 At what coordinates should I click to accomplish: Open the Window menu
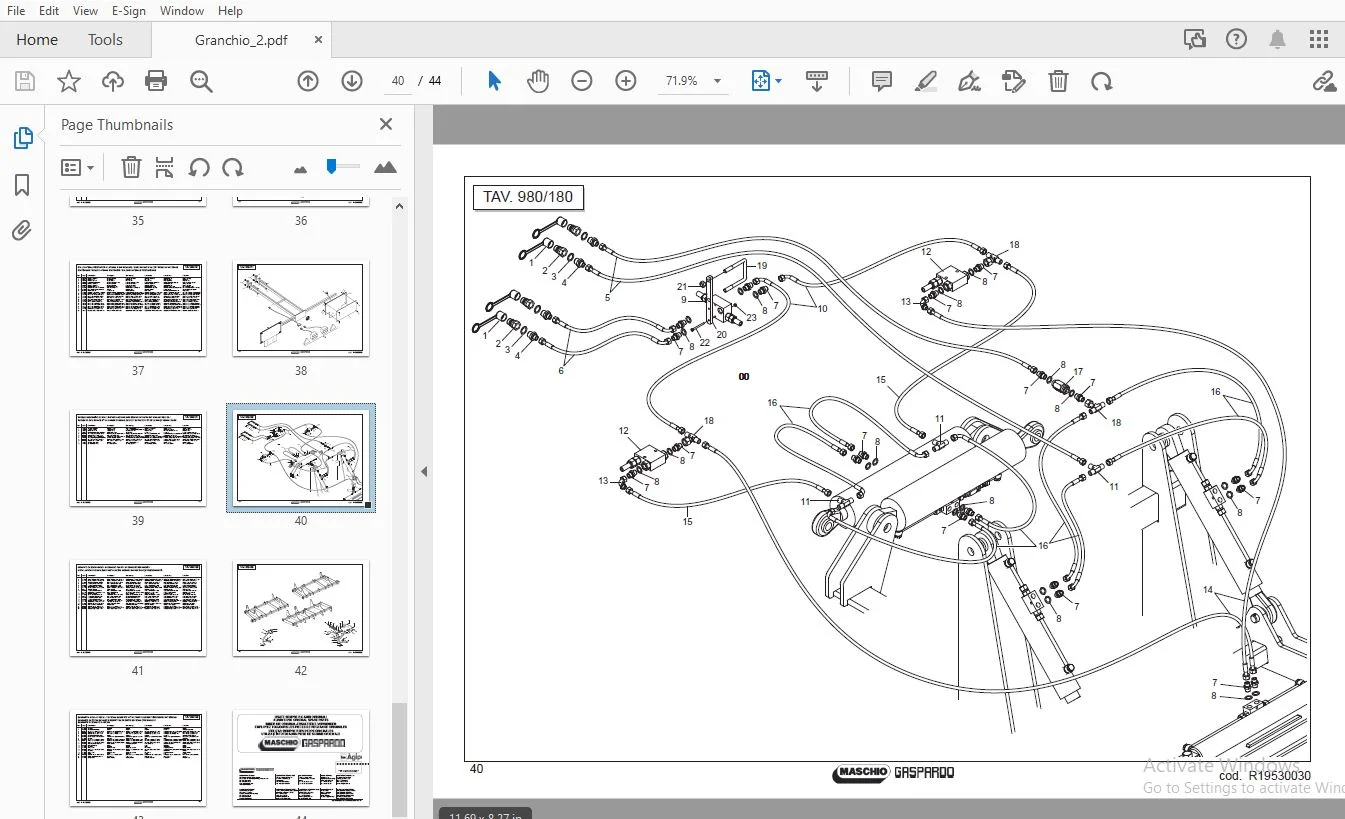pos(182,11)
